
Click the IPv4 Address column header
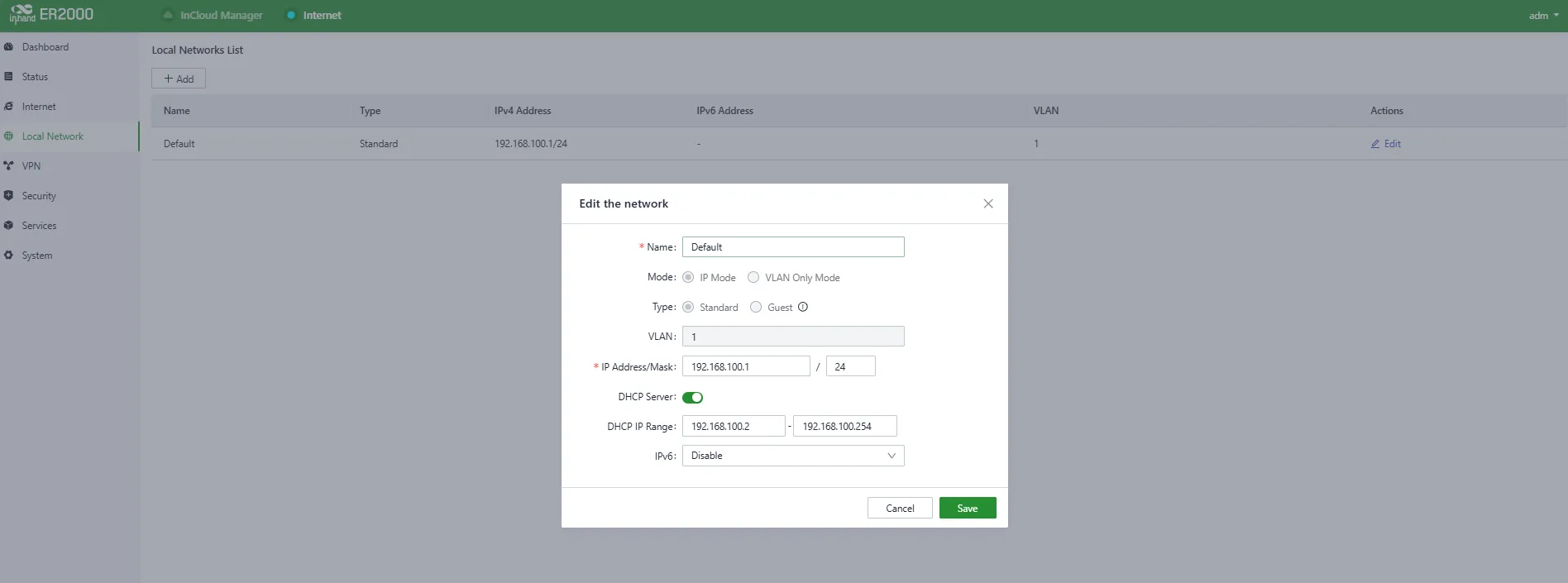(523, 111)
